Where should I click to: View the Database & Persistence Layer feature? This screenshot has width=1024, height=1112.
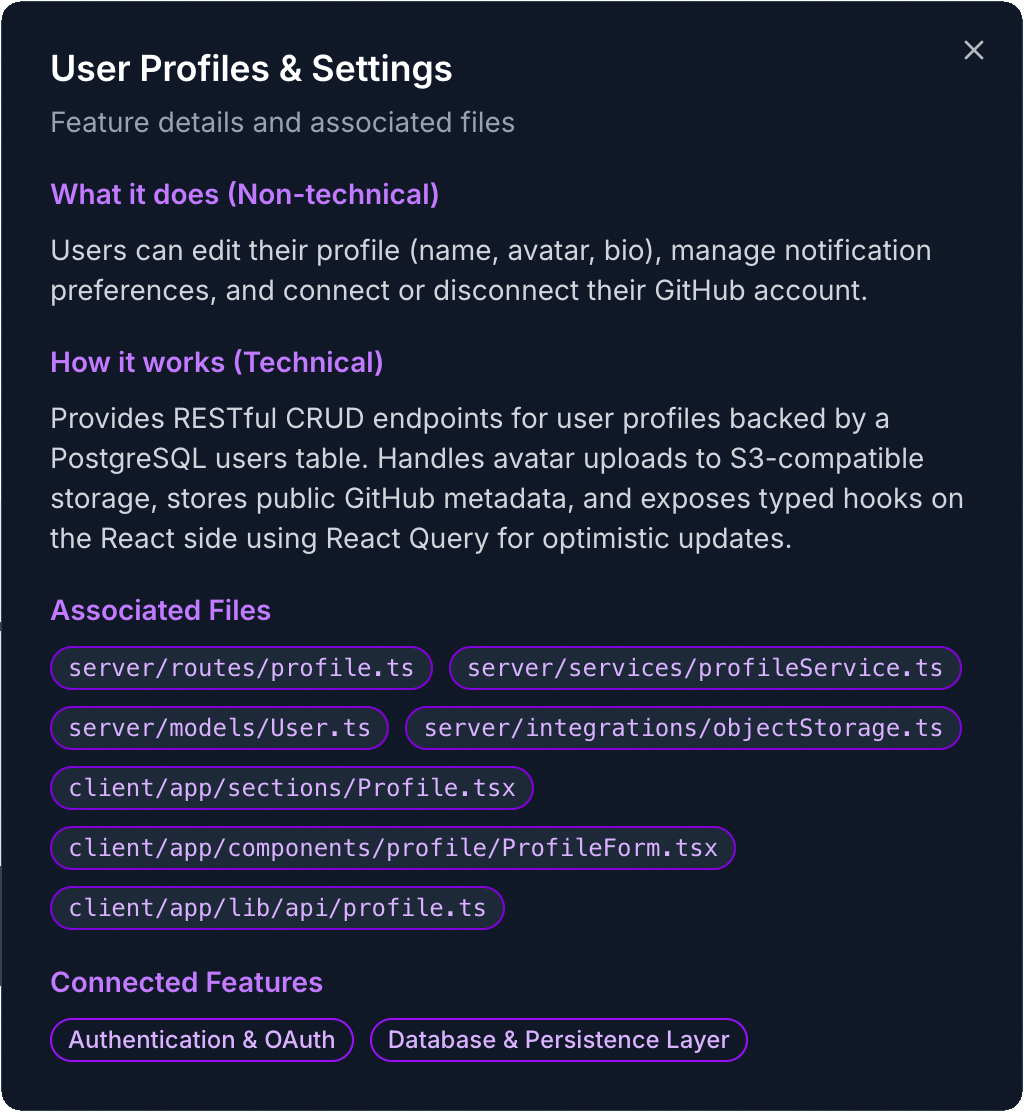click(x=558, y=1040)
